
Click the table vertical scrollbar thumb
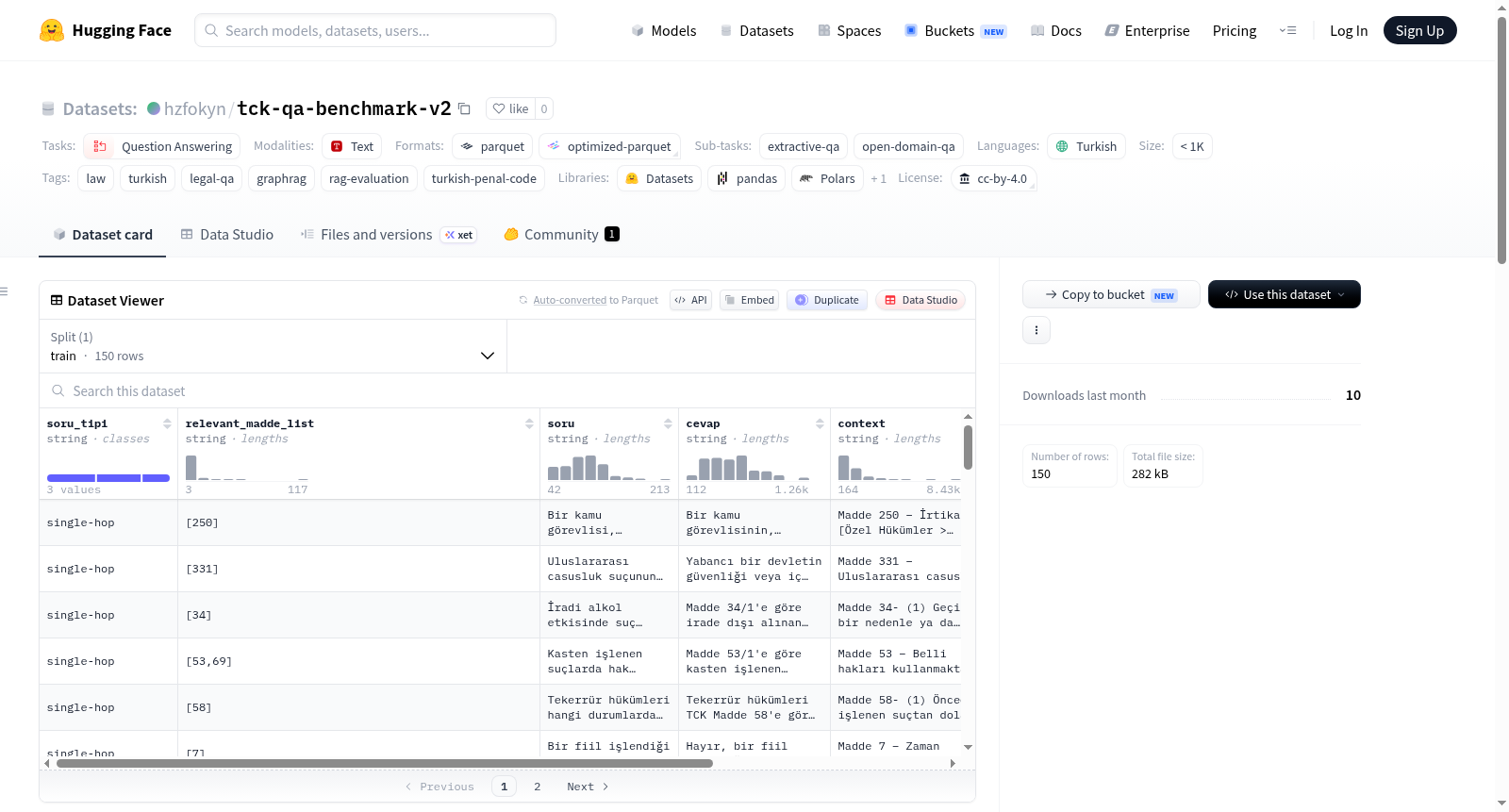click(x=968, y=446)
